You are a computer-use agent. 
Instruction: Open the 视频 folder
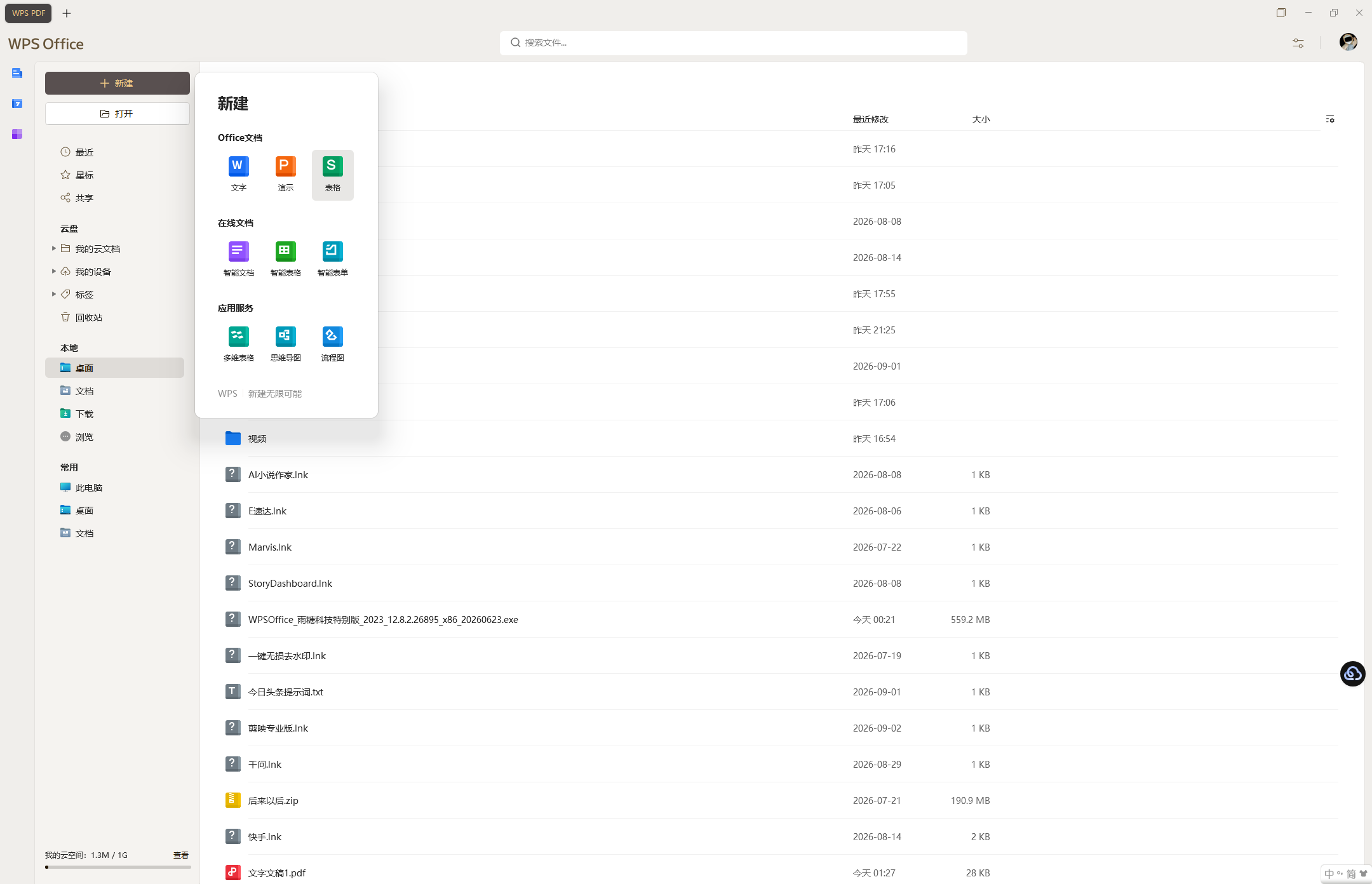coord(257,439)
